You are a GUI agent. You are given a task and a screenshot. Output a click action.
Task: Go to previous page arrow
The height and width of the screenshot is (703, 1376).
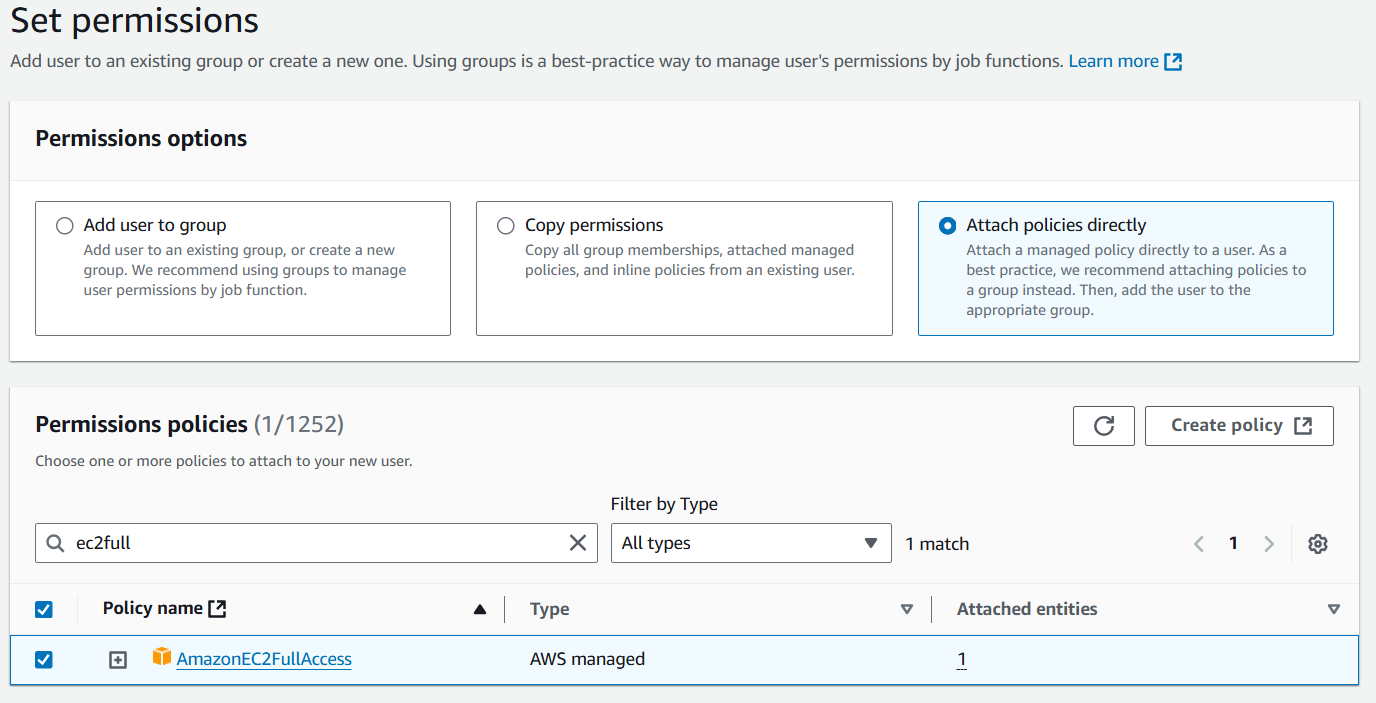pos(1199,544)
